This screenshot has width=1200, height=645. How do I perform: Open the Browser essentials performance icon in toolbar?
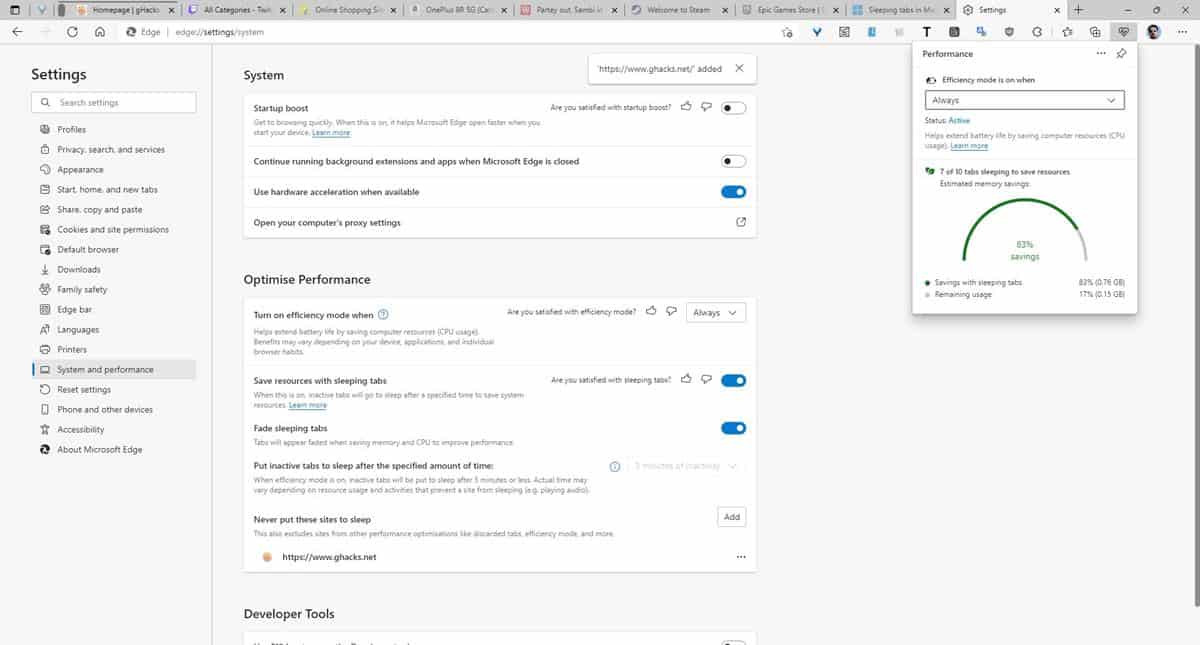click(x=1124, y=31)
